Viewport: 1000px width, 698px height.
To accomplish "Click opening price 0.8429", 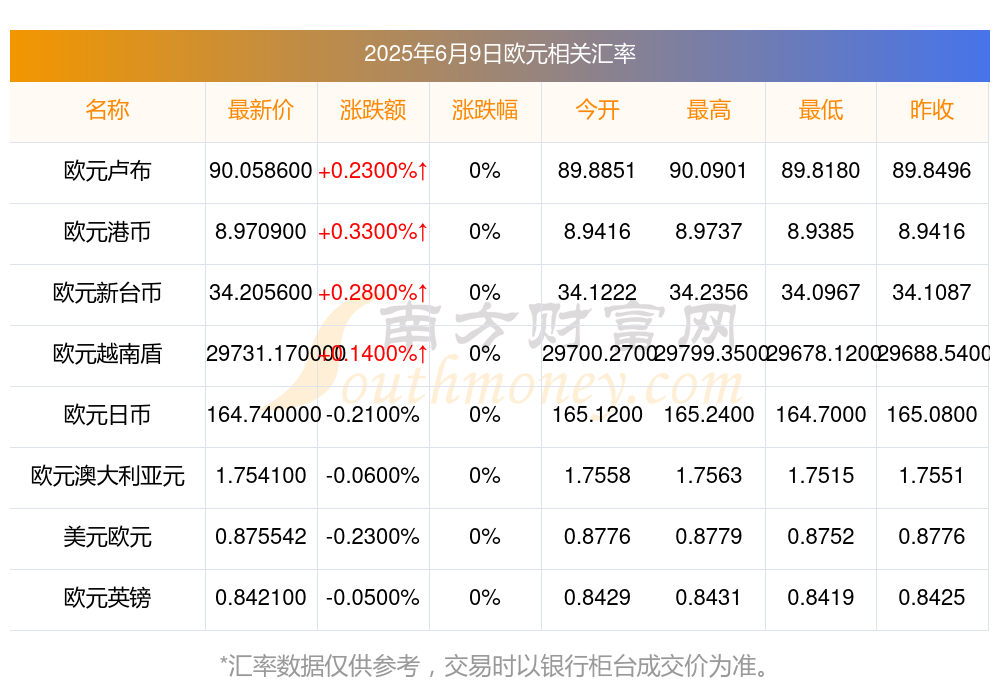I will (x=597, y=598).
